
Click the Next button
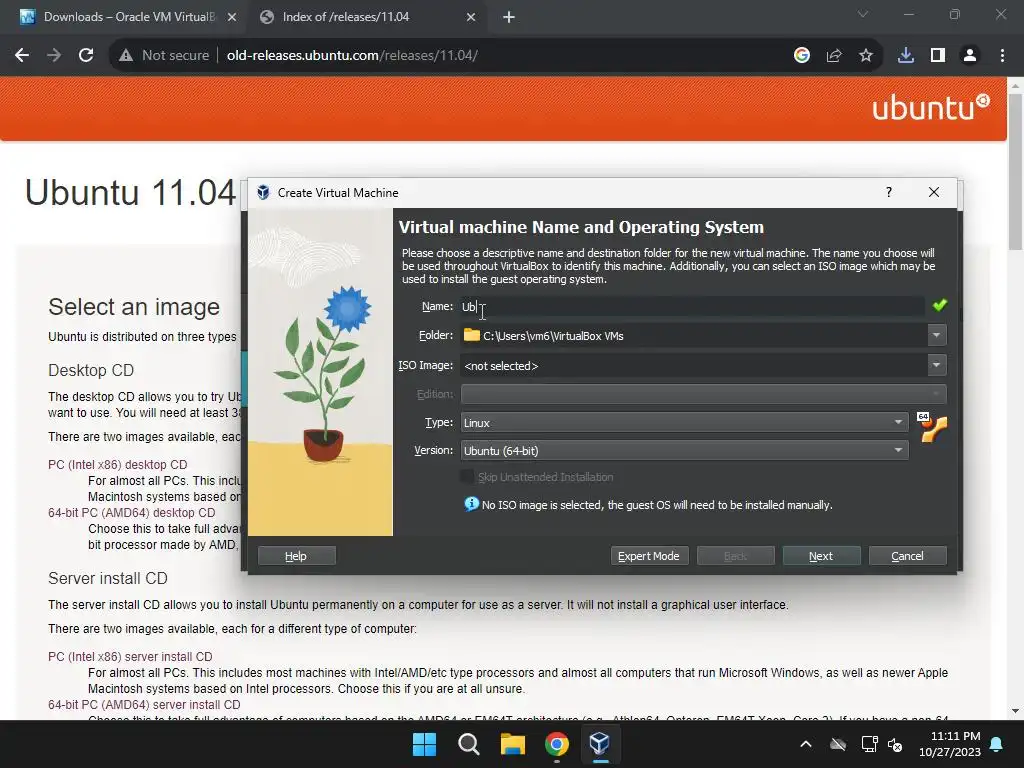click(822, 556)
